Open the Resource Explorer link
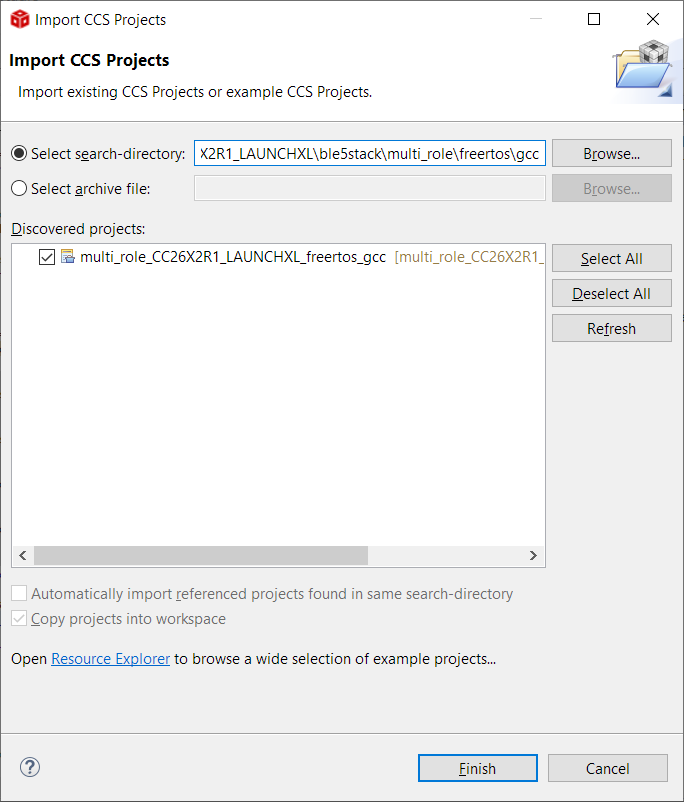Viewport: 684px width, 802px height. (110, 658)
